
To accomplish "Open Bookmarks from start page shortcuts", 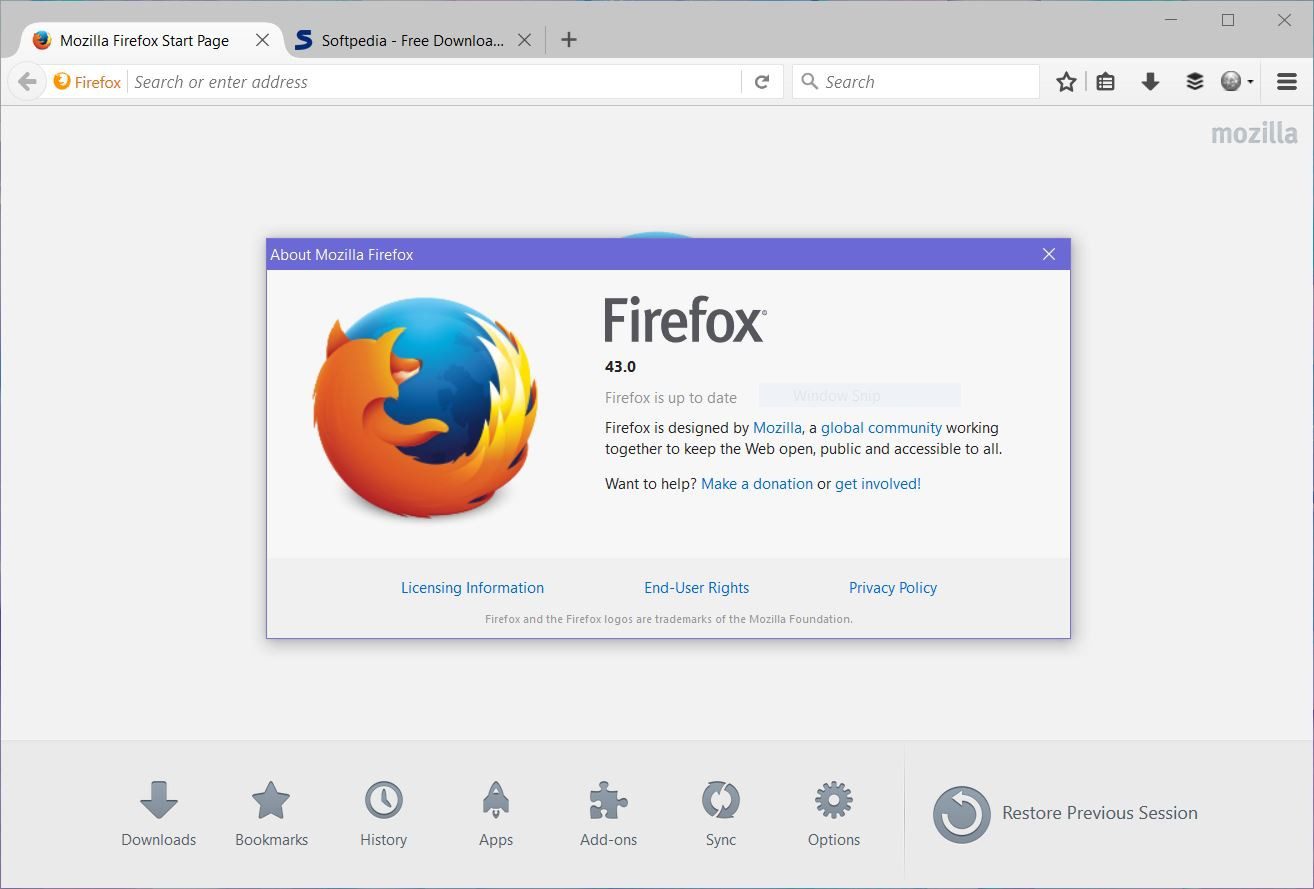I will (271, 814).
